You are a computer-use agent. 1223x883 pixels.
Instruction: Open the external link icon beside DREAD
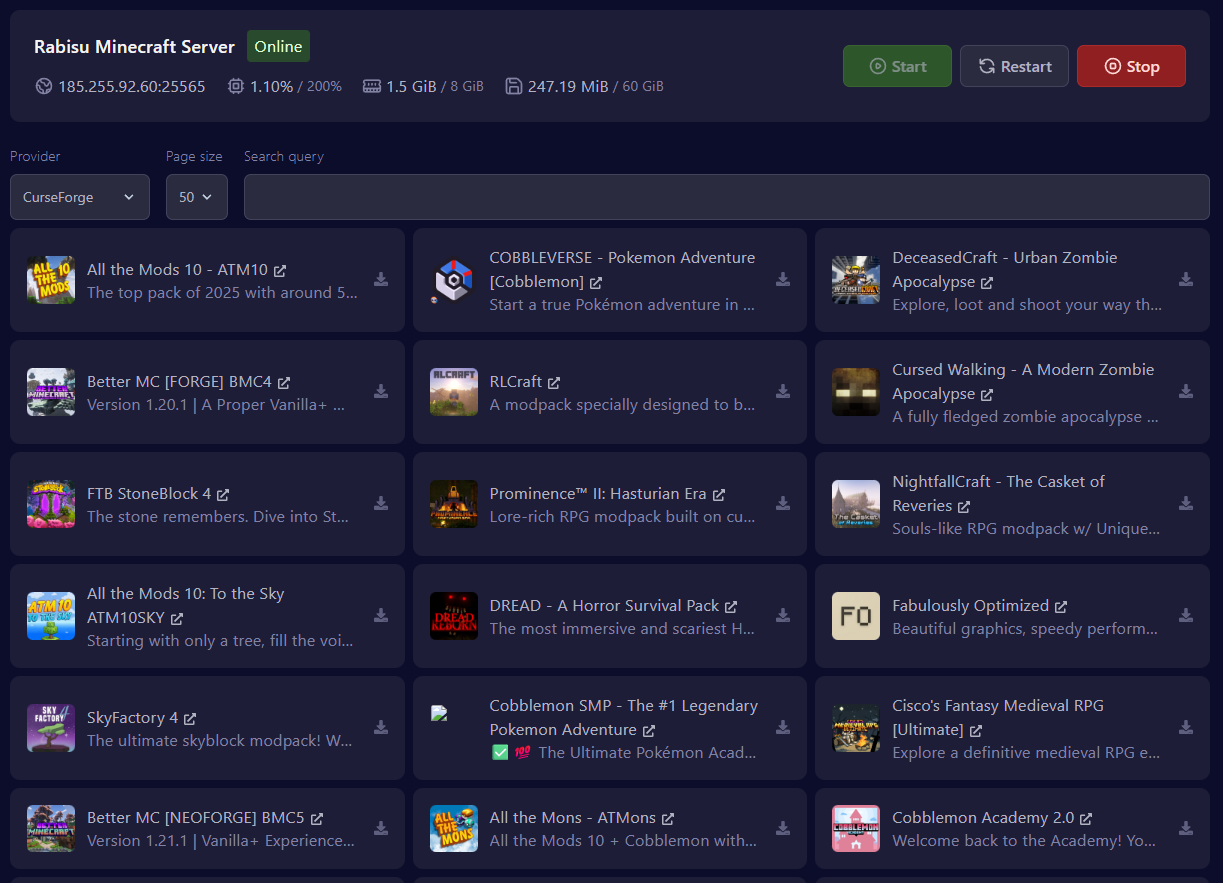coord(733,605)
